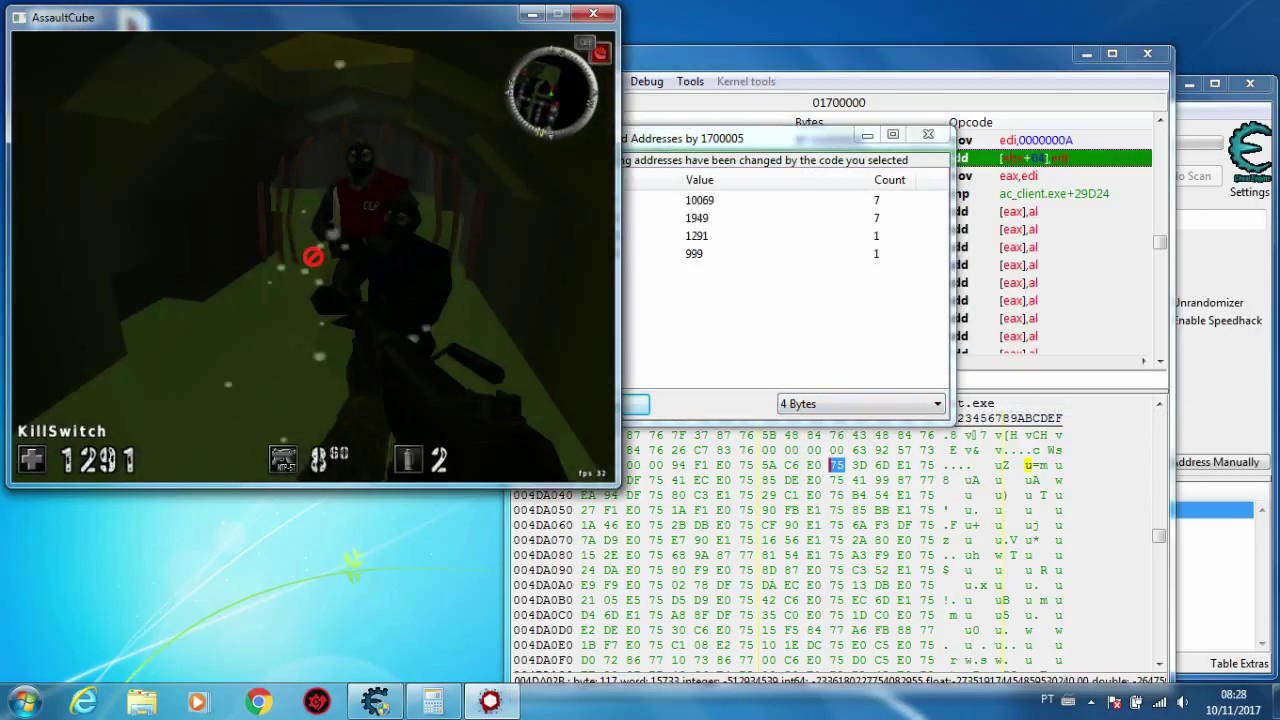Open network signal tray icon
The image size is (1280, 720).
tap(1159, 702)
